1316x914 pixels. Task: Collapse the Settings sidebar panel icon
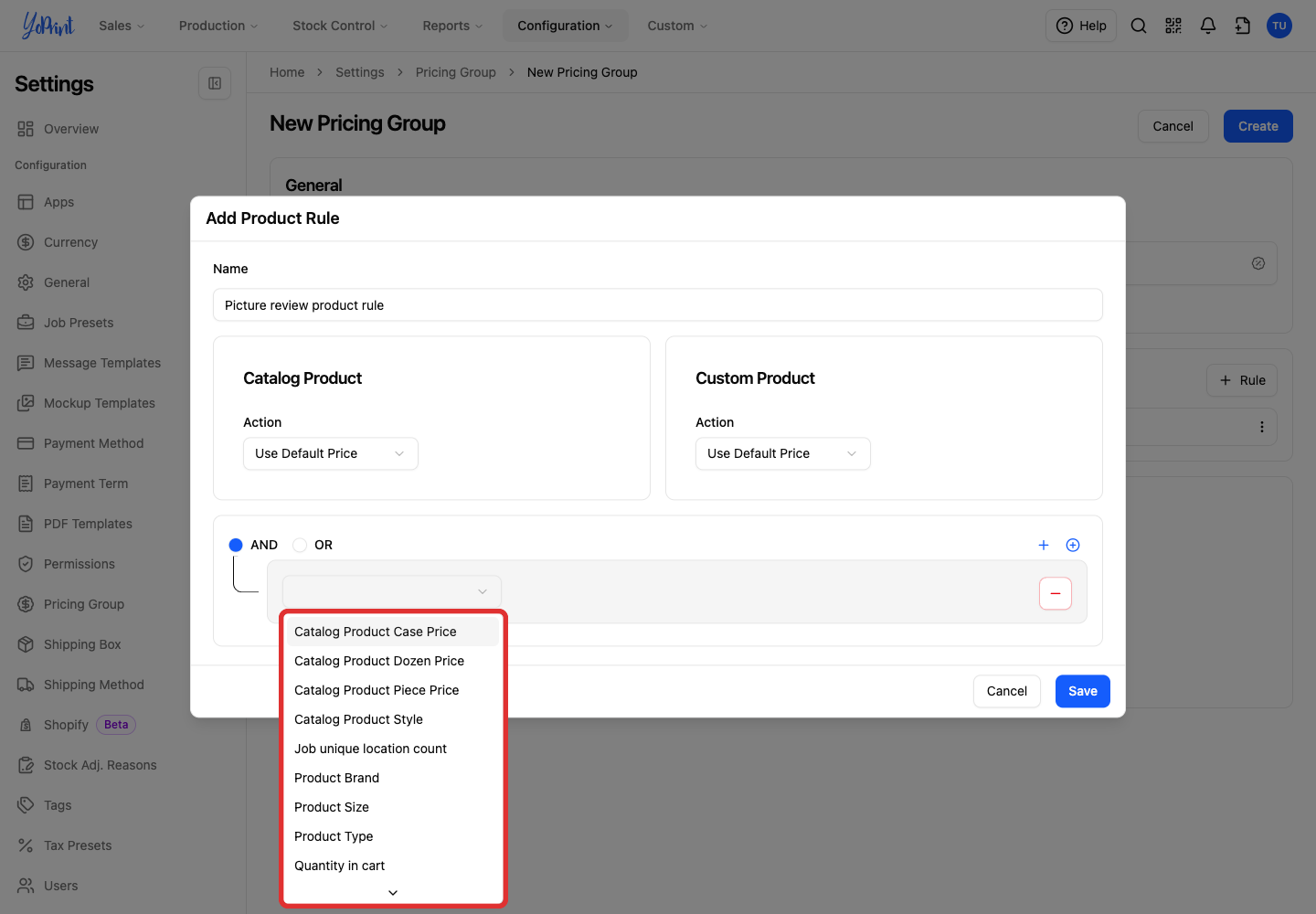click(x=215, y=83)
